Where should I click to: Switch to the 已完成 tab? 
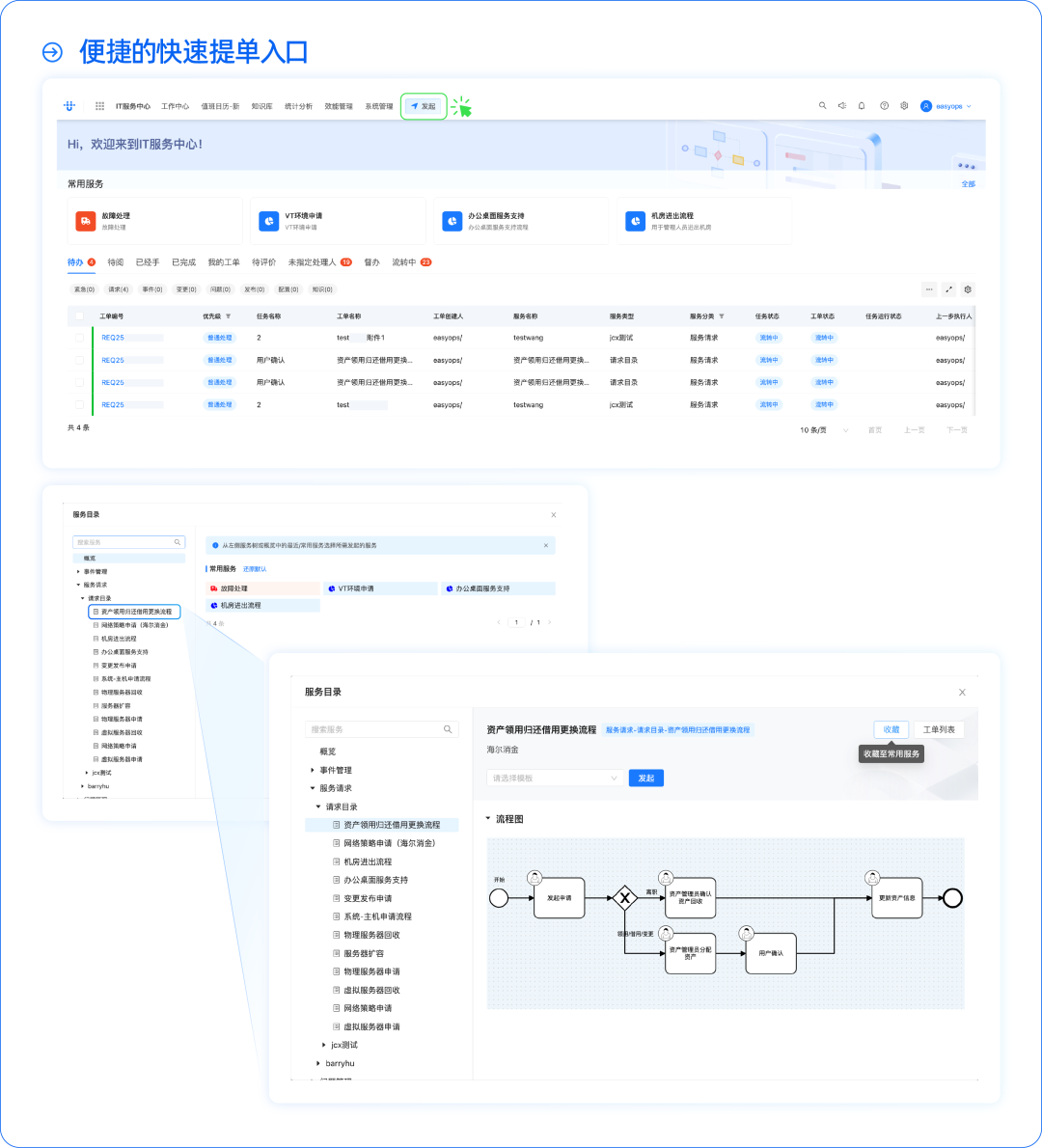183,262
